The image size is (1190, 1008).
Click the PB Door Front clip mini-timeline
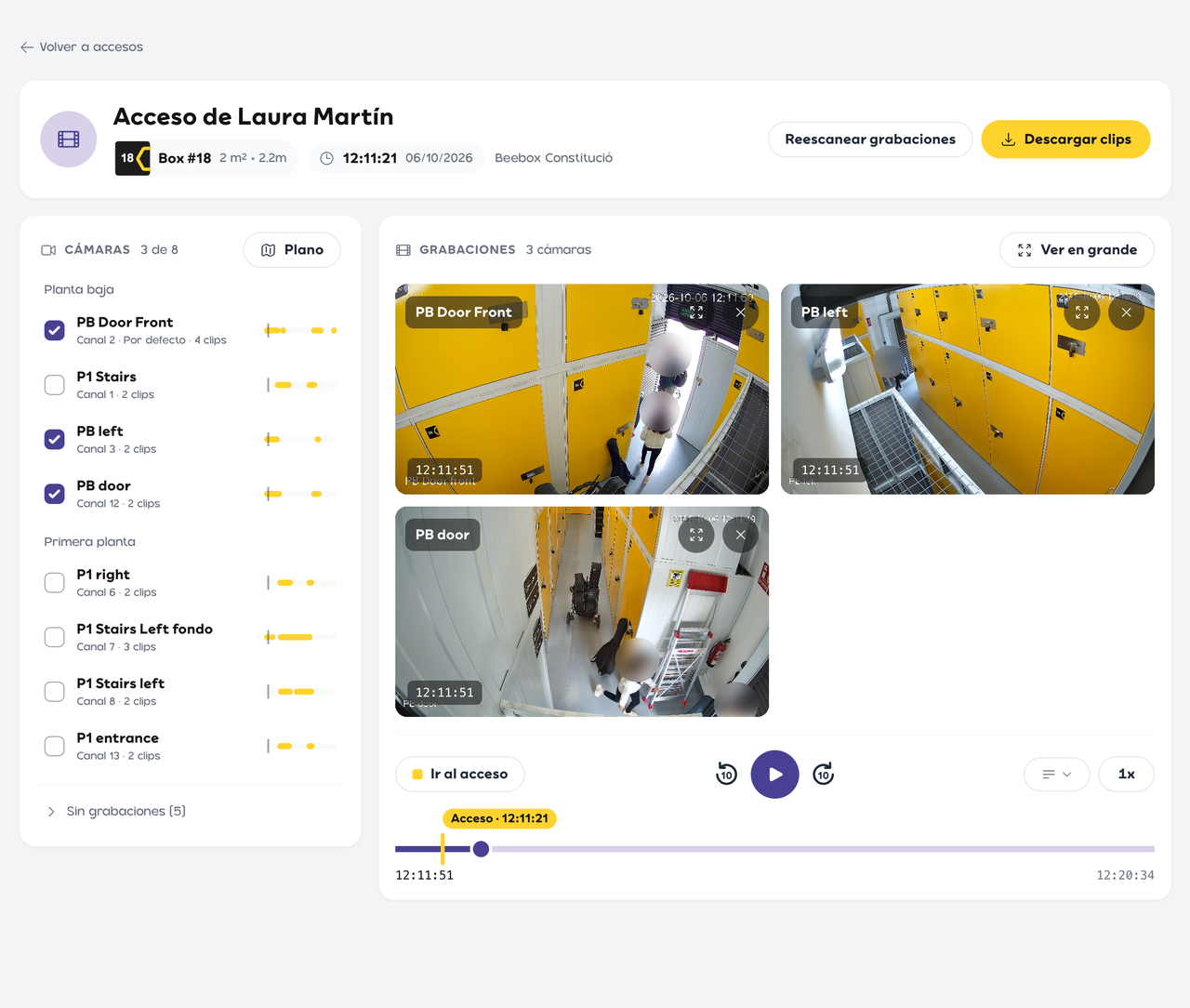click(301, 330)
